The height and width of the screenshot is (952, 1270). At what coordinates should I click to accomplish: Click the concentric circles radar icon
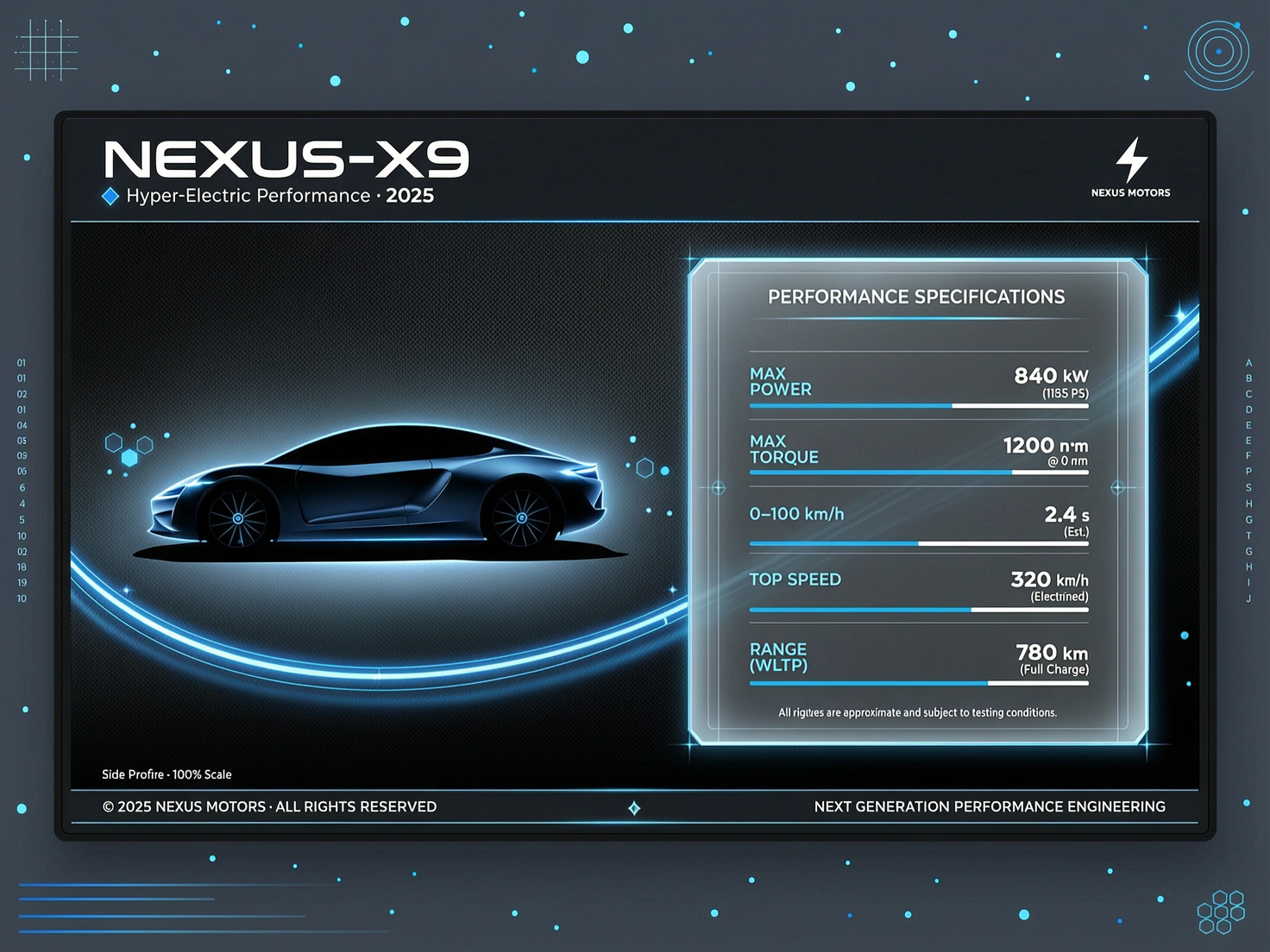1218,53
